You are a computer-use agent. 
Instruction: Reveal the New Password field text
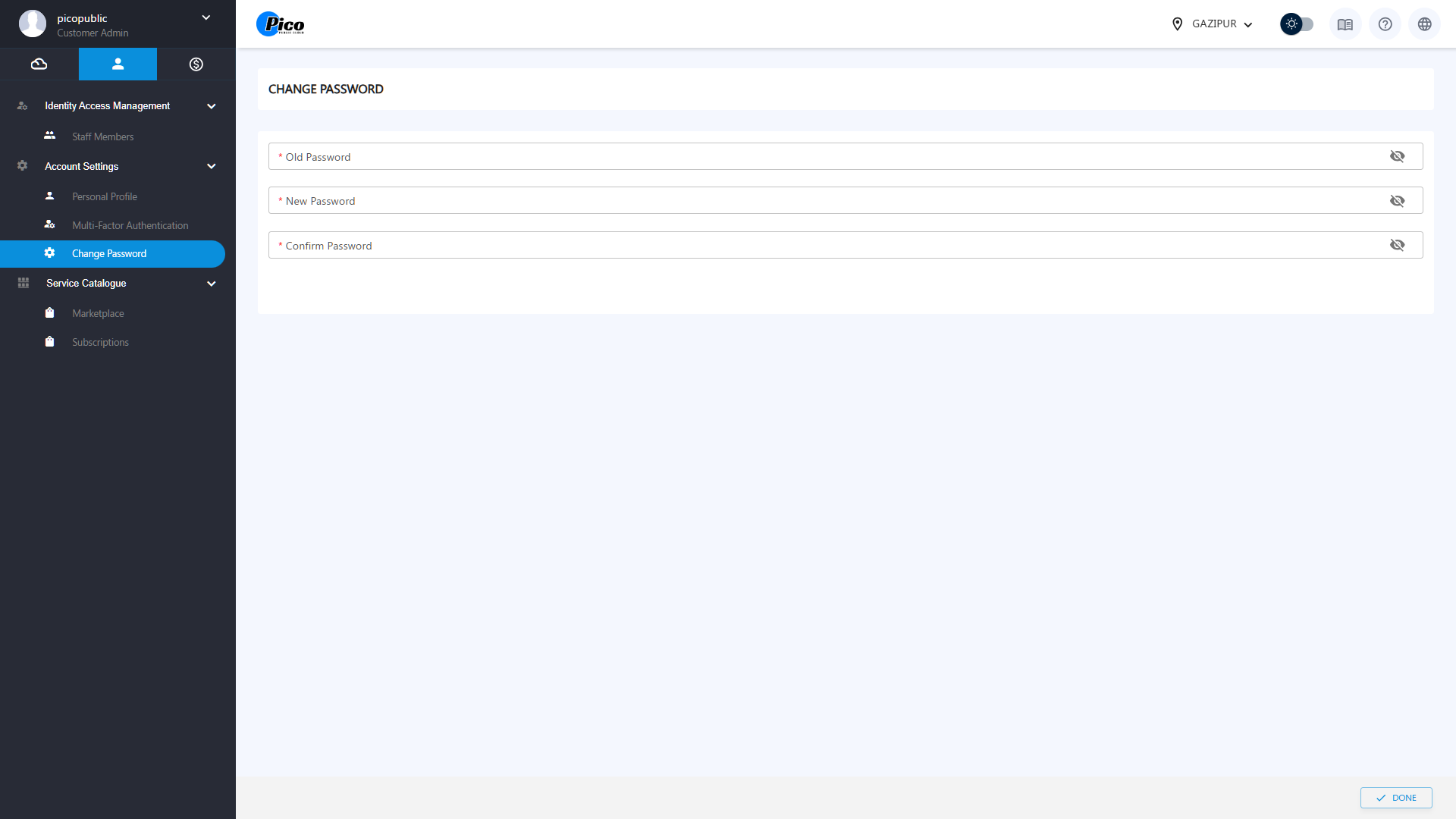click(1397, 201)
